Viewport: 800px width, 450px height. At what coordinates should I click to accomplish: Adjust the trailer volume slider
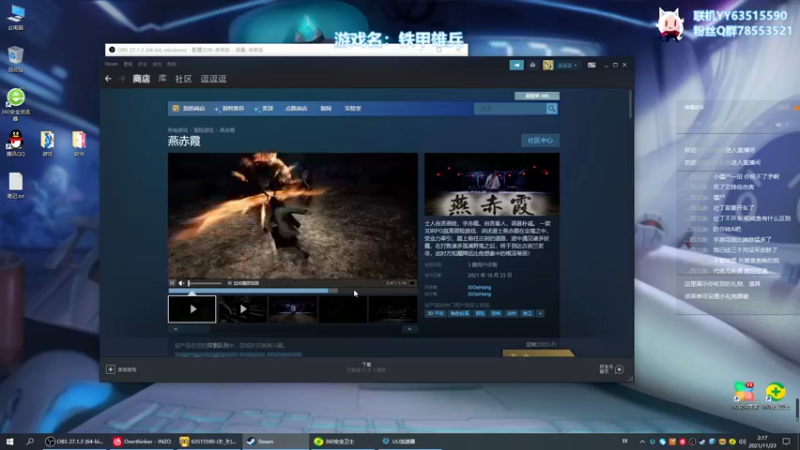click(x=205, y=283)
